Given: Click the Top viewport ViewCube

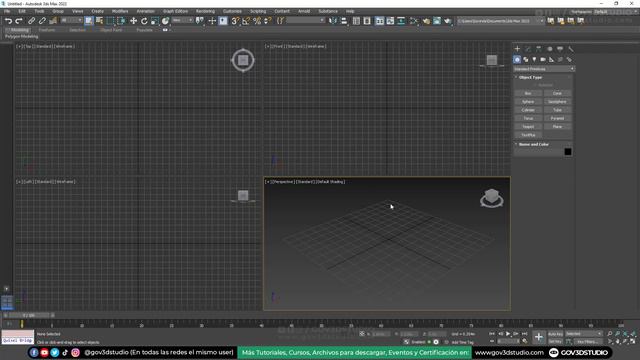Looking at the screenshot, I should point(243,60).
